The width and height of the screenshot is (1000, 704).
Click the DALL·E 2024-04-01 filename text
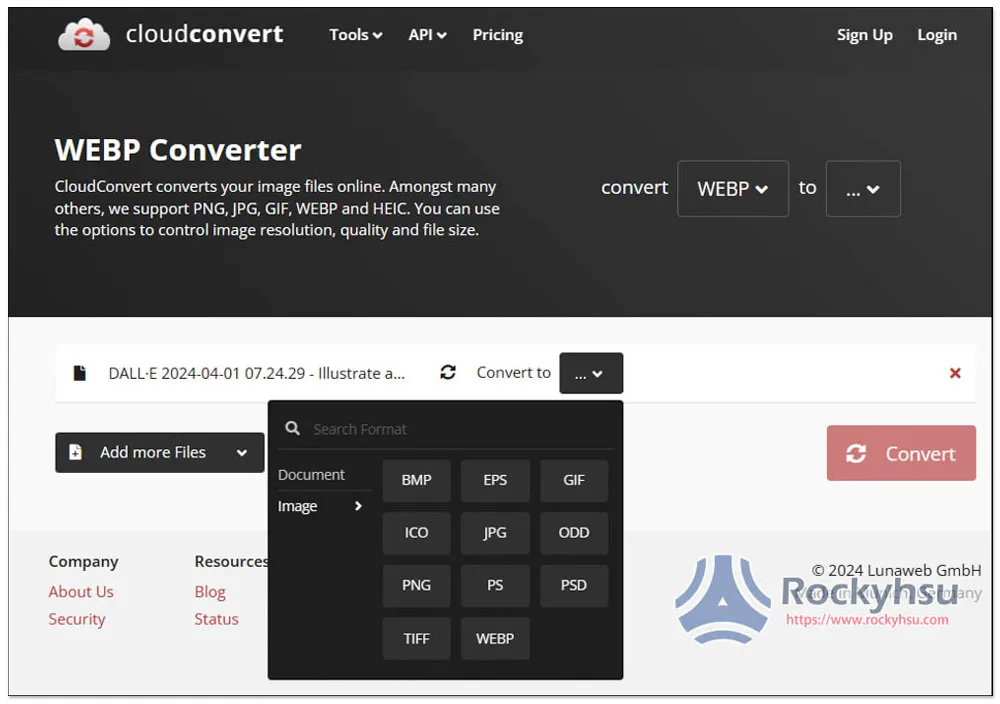(256, 373)
